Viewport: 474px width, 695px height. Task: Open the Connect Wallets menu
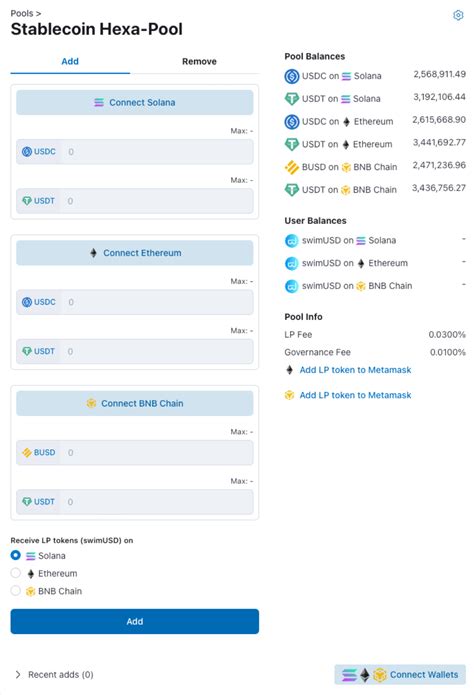point(400,675)
